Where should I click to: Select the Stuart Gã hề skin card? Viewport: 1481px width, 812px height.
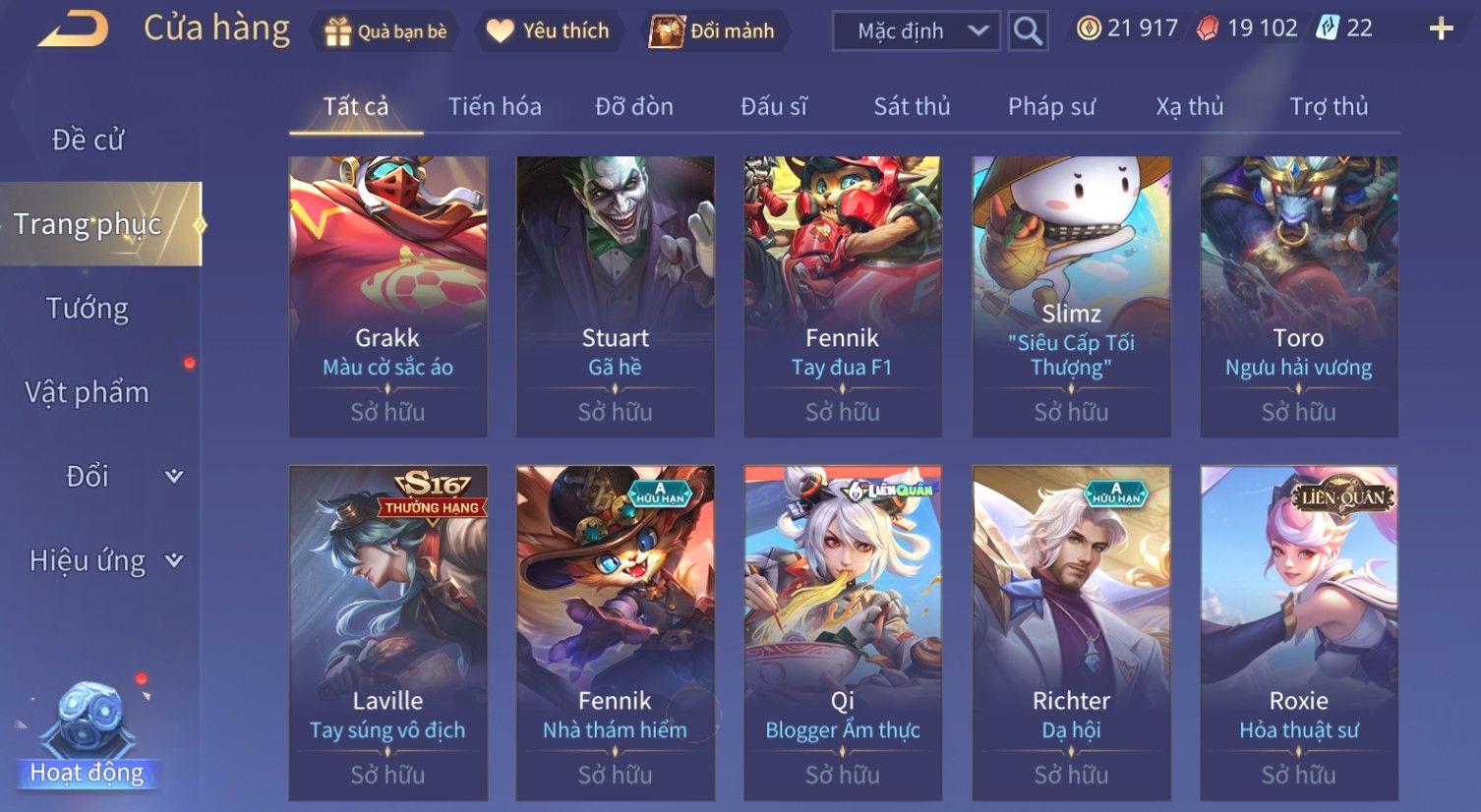(x=616, y=296)
